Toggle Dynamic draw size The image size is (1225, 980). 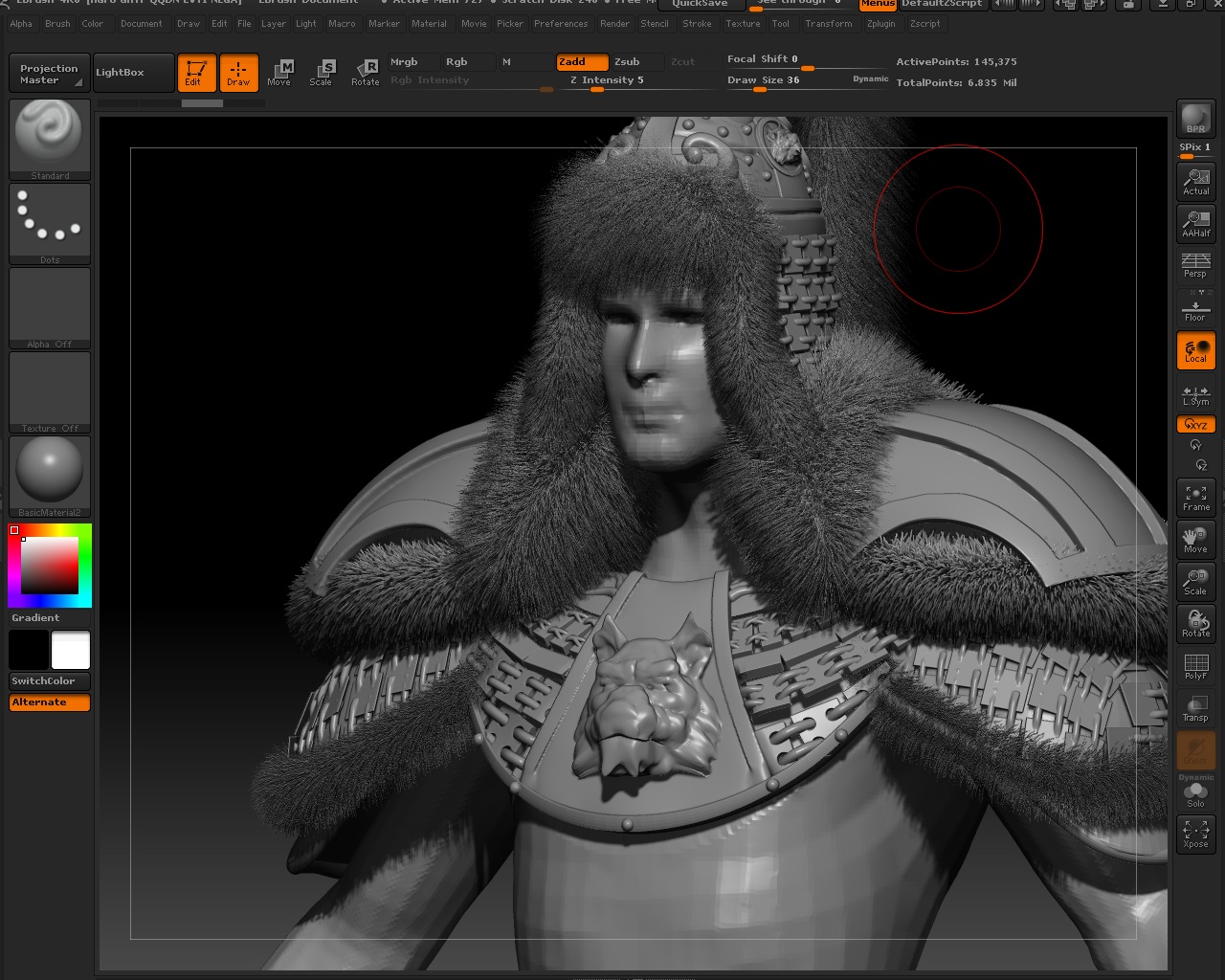870,78
